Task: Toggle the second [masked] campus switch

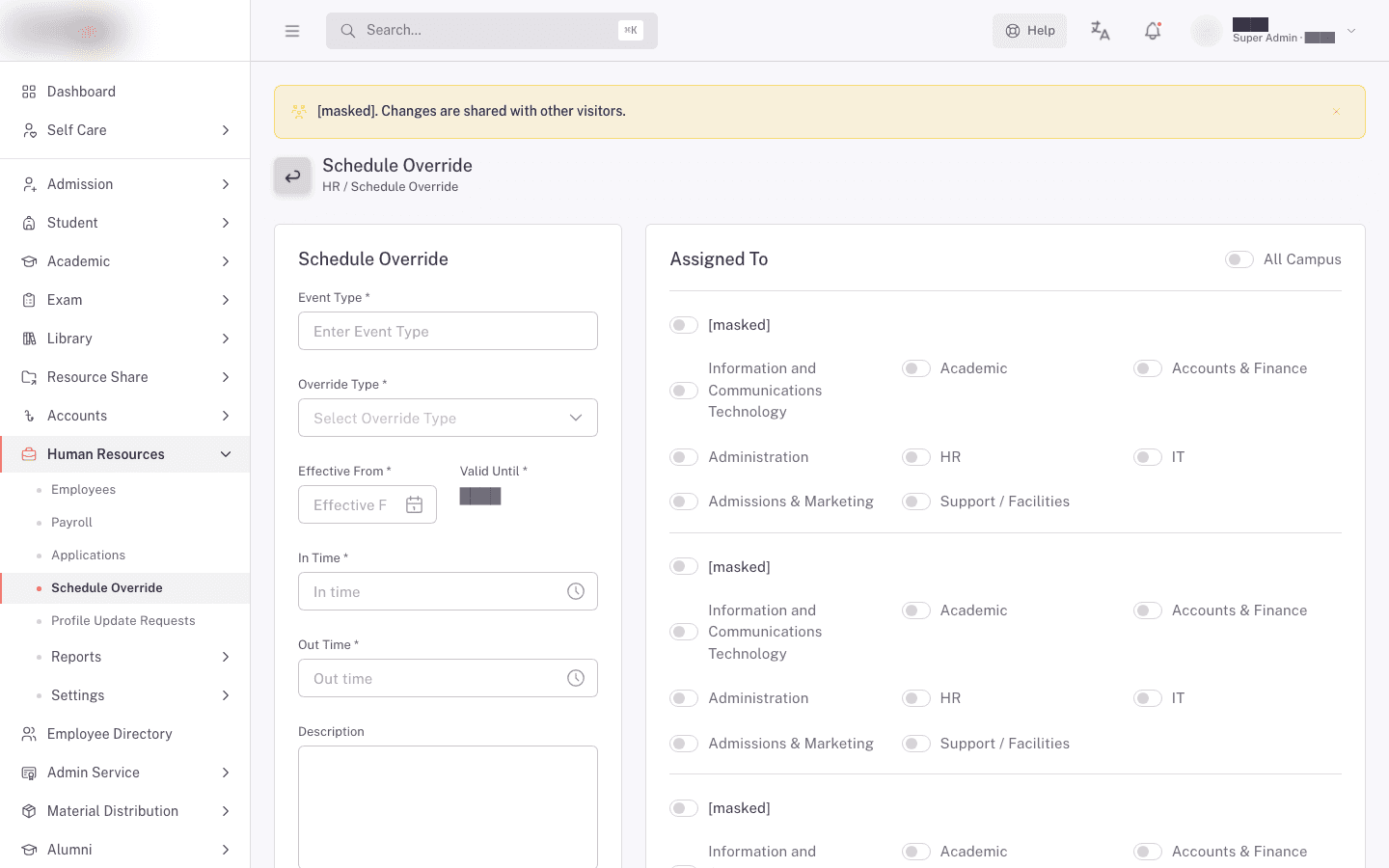Action: coord(684,567)
